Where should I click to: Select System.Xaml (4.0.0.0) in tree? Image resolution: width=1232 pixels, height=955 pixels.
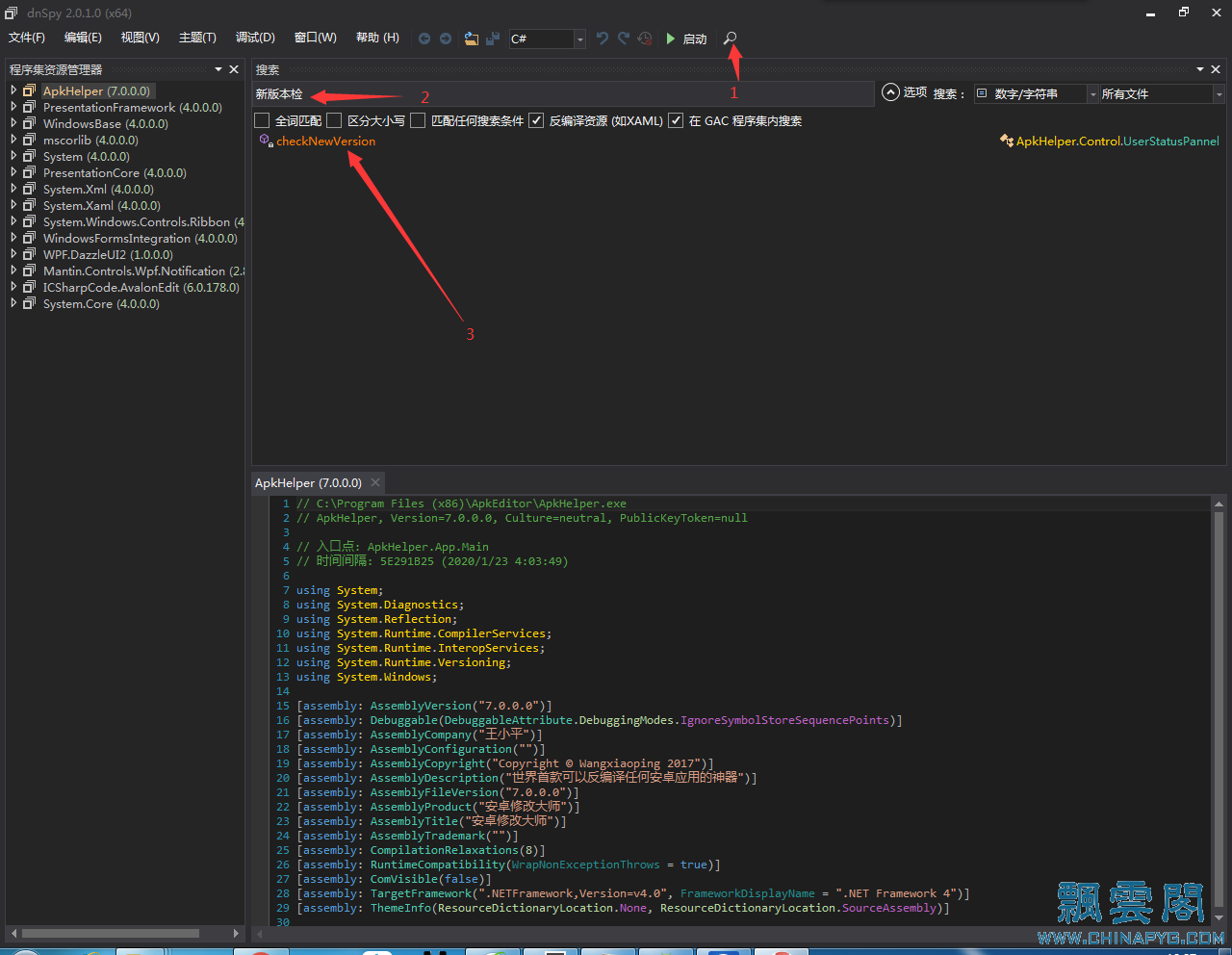pyautogui.click(x=102, y=205)
